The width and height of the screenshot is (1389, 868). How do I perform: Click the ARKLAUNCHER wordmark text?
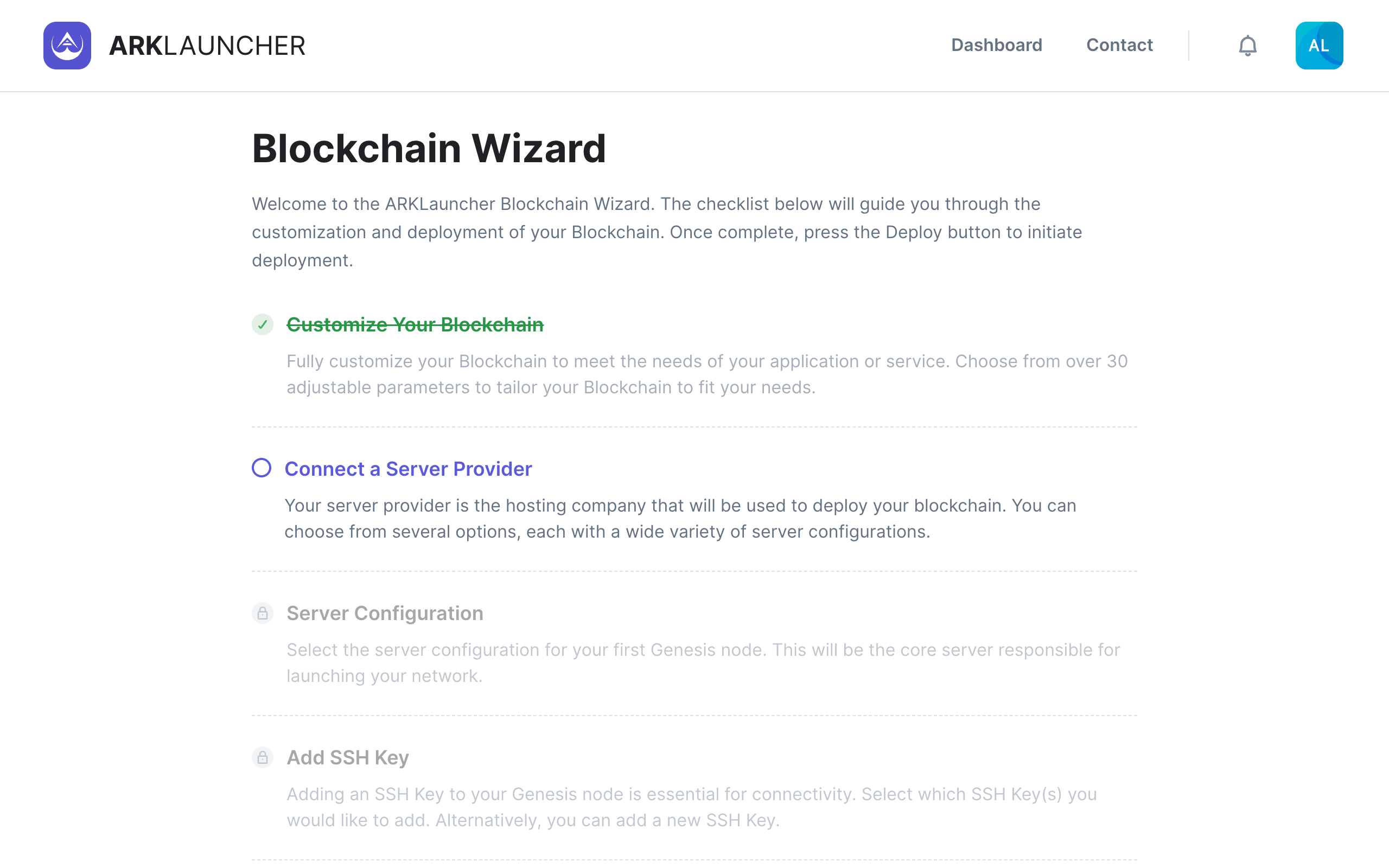(207, 46)
